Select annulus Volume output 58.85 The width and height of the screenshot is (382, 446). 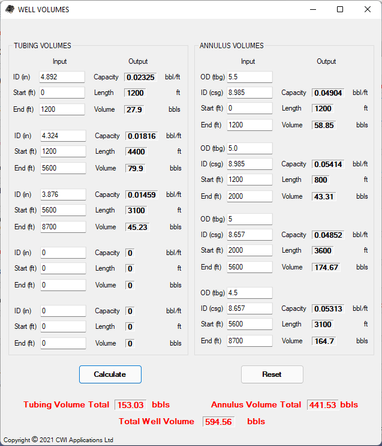[x=324, y=125]
